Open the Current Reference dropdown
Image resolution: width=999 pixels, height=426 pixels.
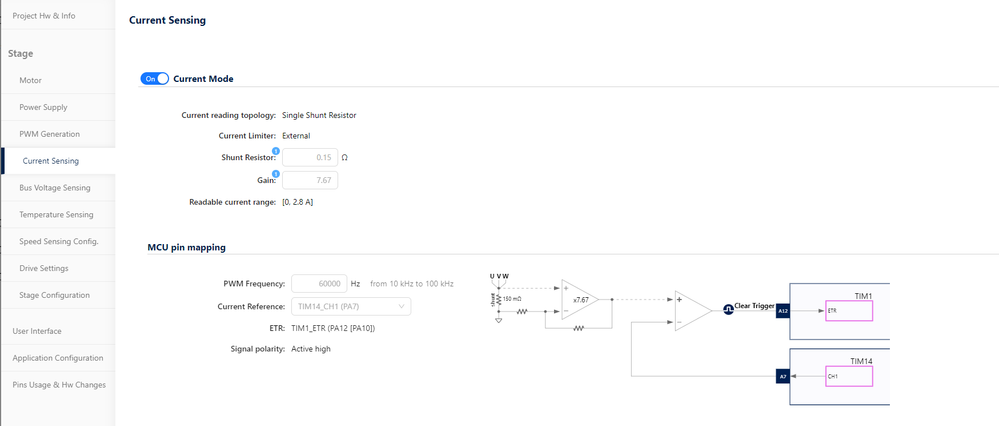pyautogui.click(x=350, y=306)
